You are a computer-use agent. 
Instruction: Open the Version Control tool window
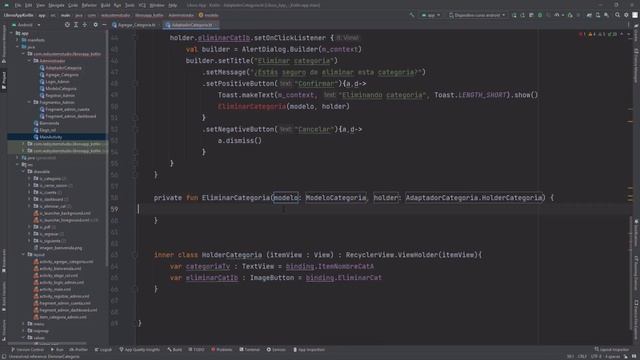28,350
